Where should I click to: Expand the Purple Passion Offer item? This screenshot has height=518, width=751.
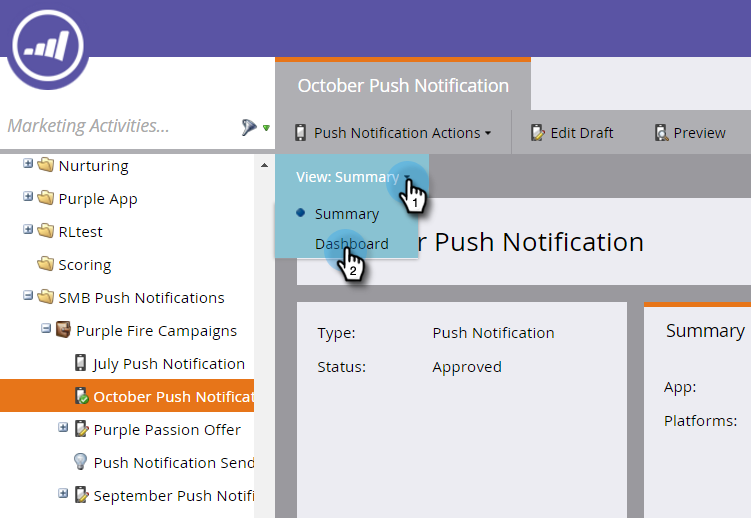63,428
